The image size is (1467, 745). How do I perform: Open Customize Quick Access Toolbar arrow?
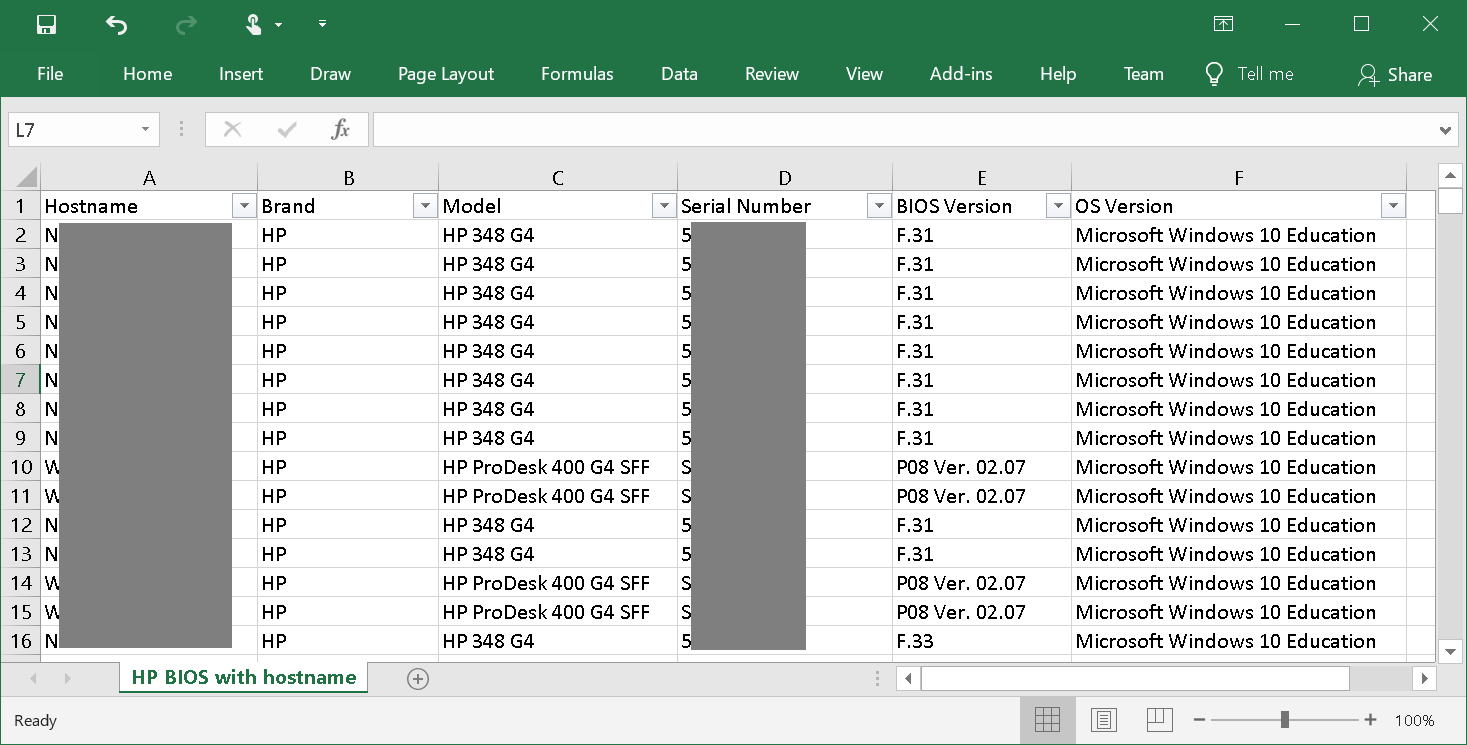322,24
